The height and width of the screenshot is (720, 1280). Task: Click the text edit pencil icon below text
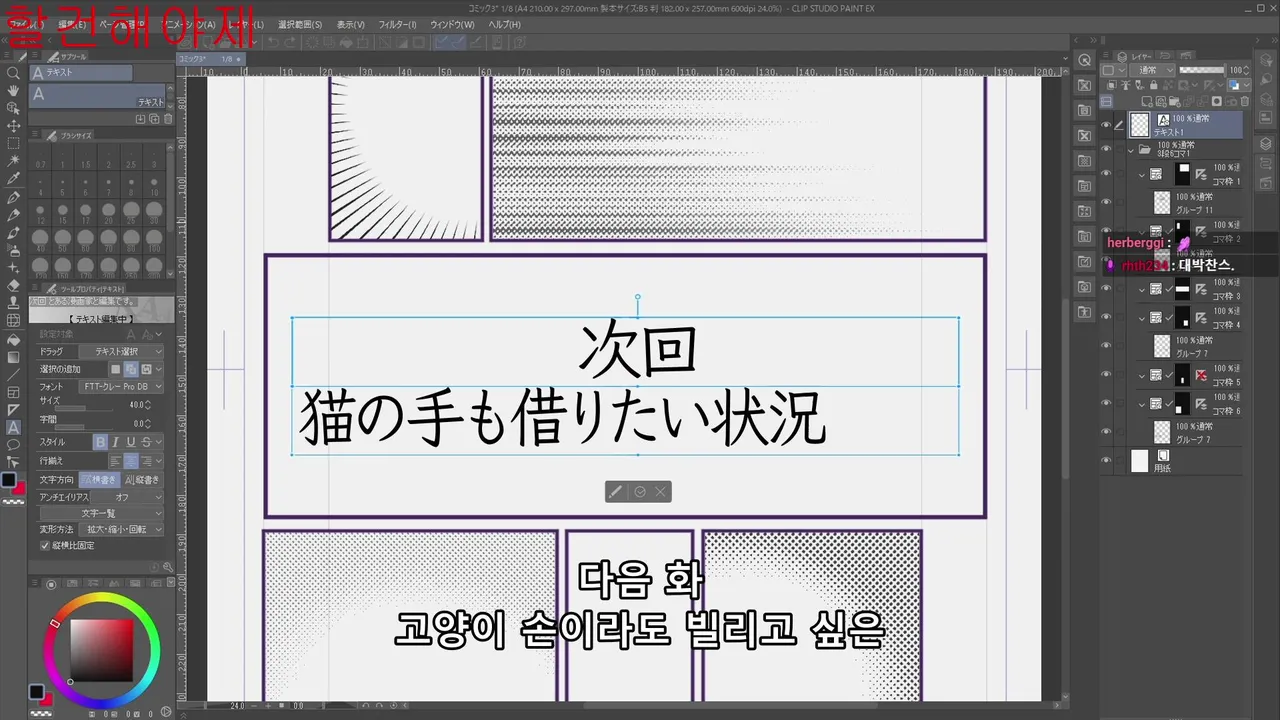point(616,492)
